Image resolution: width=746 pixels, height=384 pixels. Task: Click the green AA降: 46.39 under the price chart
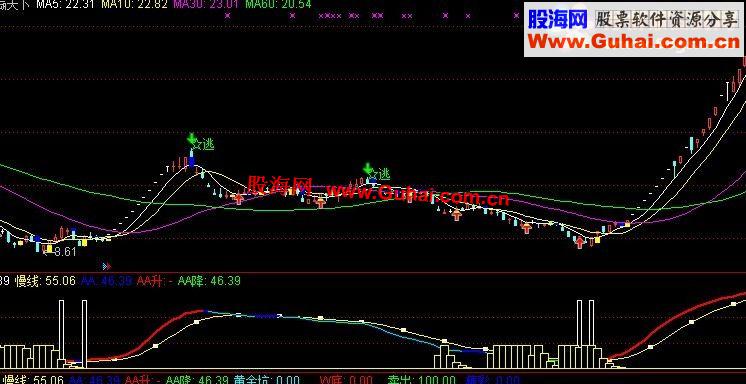[209, 281]
